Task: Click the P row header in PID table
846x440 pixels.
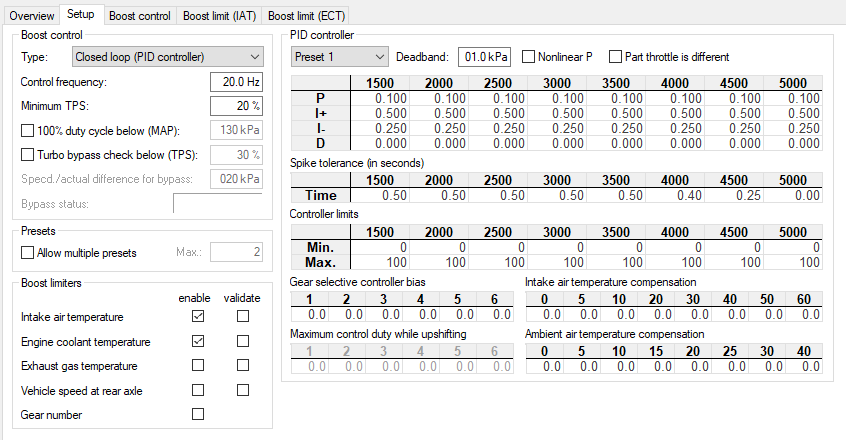Action: [x=320, y=98]
